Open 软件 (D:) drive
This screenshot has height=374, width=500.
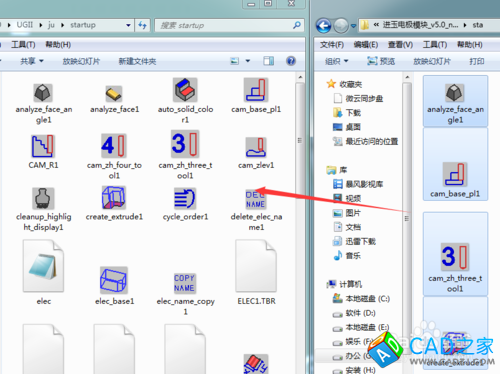click(354, 313)
